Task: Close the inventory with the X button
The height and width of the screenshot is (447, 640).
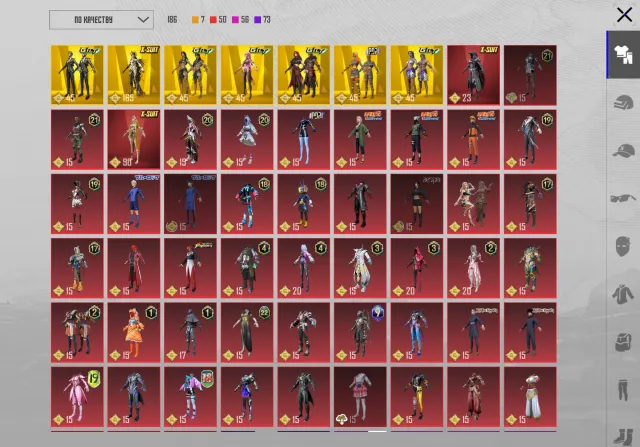Action: (x=624, y=15)
